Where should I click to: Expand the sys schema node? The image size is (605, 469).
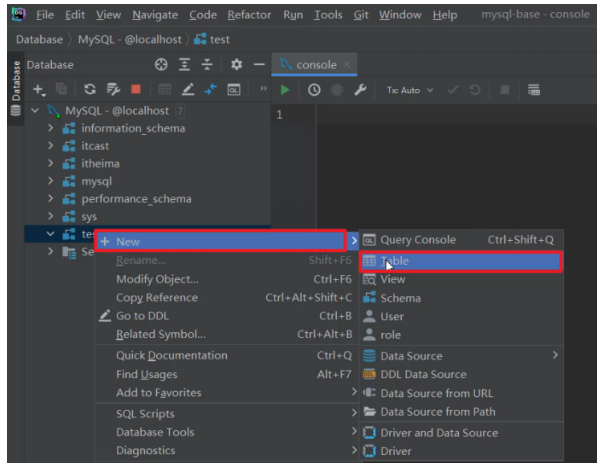[x=51, y=216]
